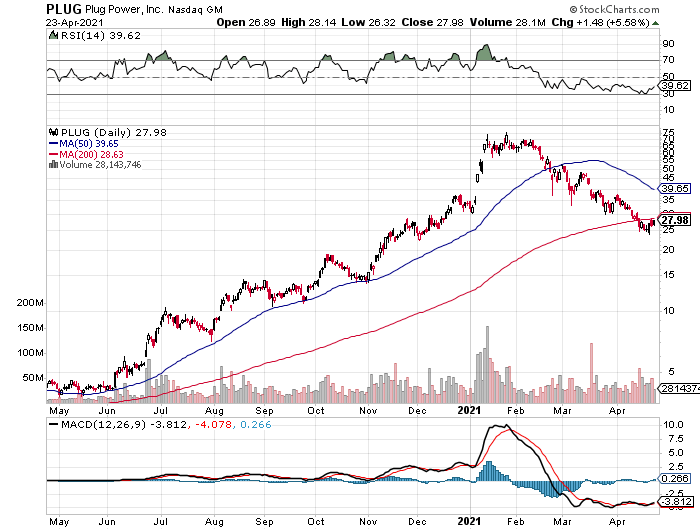Click the Nov label on price chart axis
Image resolution: width=700 pixels, height=530 pixels.
pyautogui.click(x=368, y=410)
